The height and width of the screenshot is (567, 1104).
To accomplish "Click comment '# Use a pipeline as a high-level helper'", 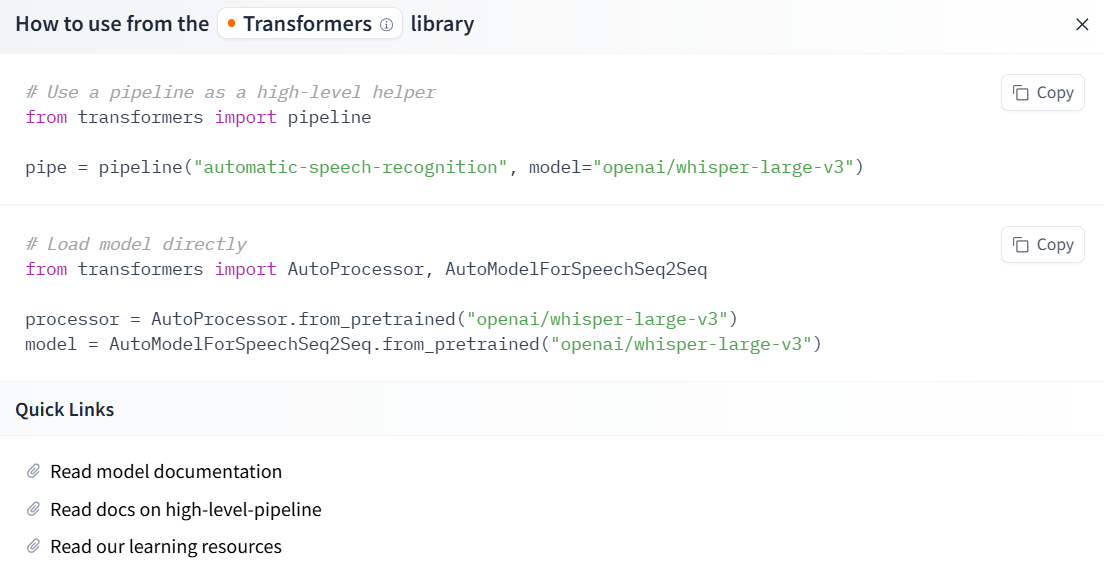I will click(231, 92).
